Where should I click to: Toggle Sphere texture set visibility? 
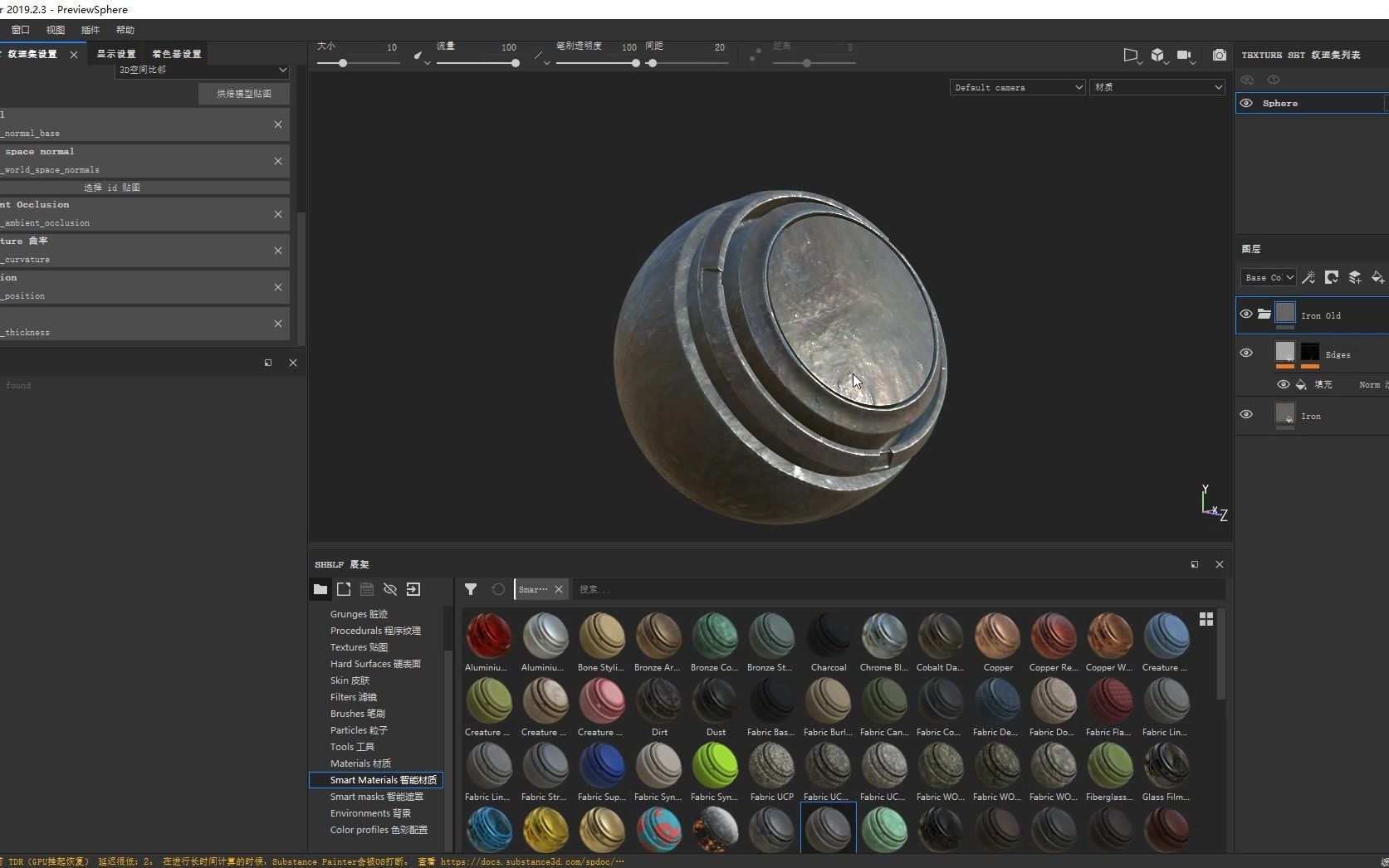[1246, 104]
